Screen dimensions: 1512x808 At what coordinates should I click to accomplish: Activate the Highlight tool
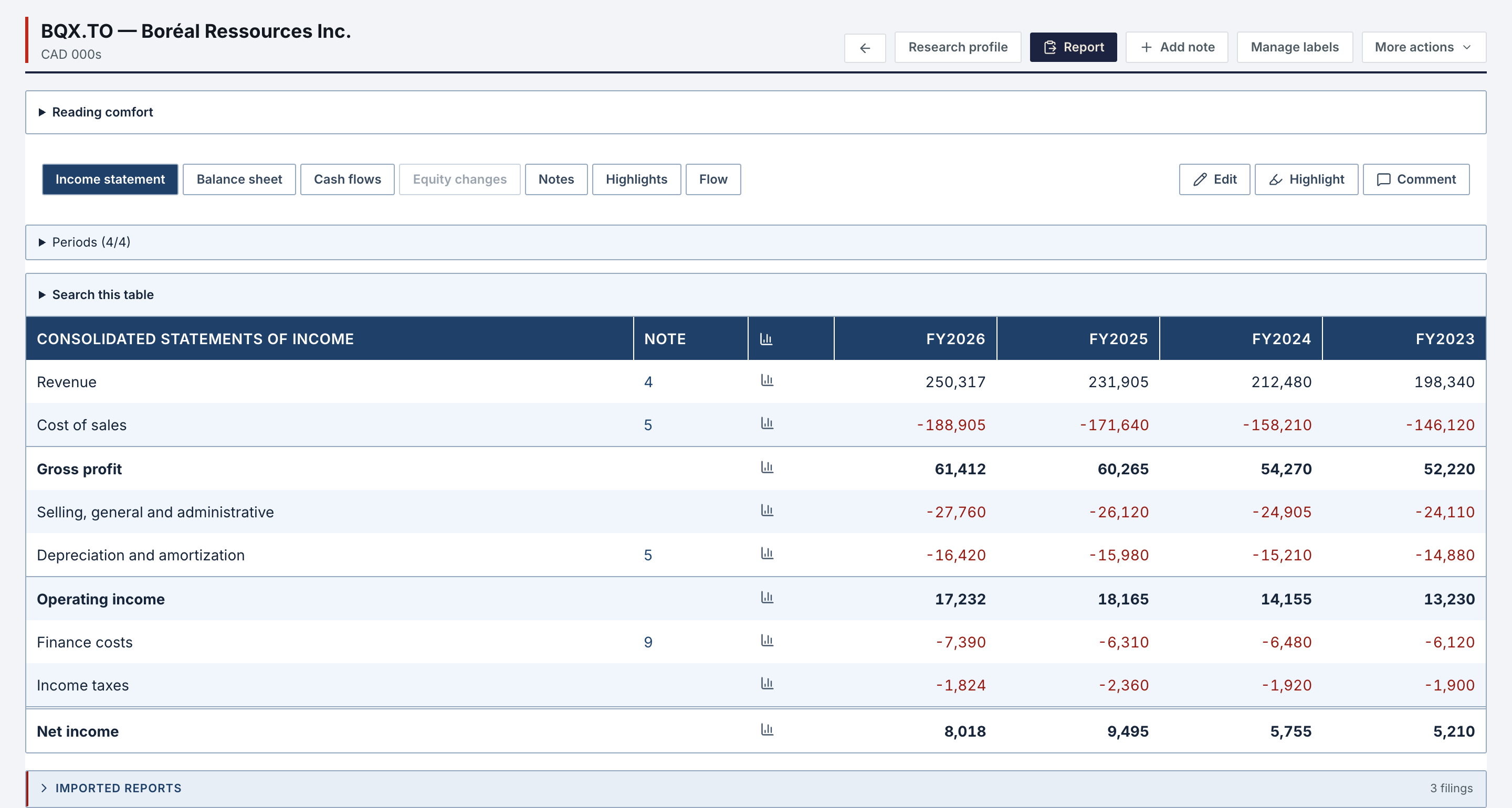click(x=1306, y=179)
